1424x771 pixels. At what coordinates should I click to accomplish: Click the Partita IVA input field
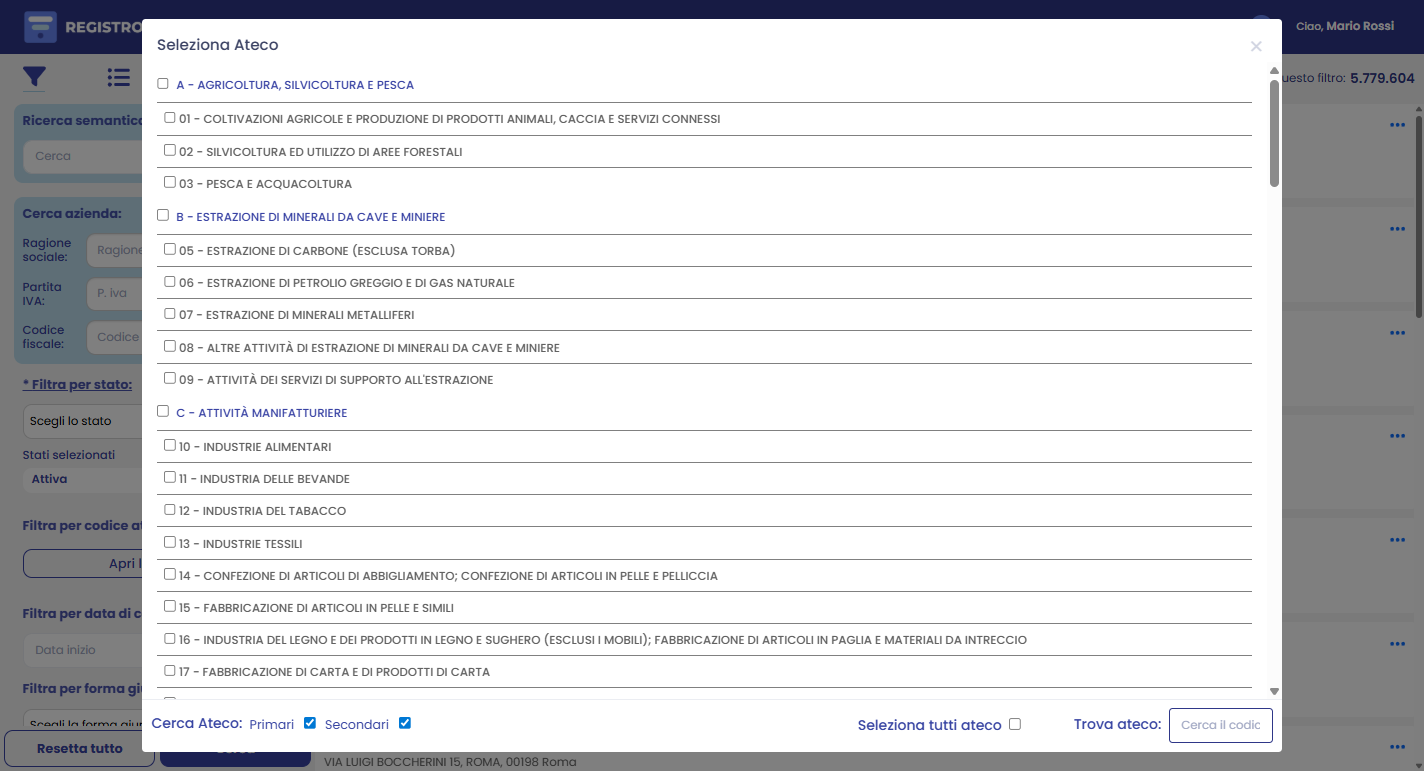(x=115, y=294)
